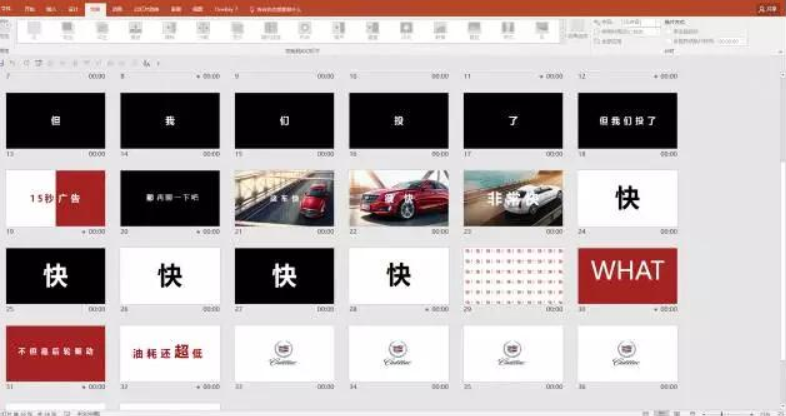Select the black slide reading 了

pyautogui.click(x=513, y=121)
